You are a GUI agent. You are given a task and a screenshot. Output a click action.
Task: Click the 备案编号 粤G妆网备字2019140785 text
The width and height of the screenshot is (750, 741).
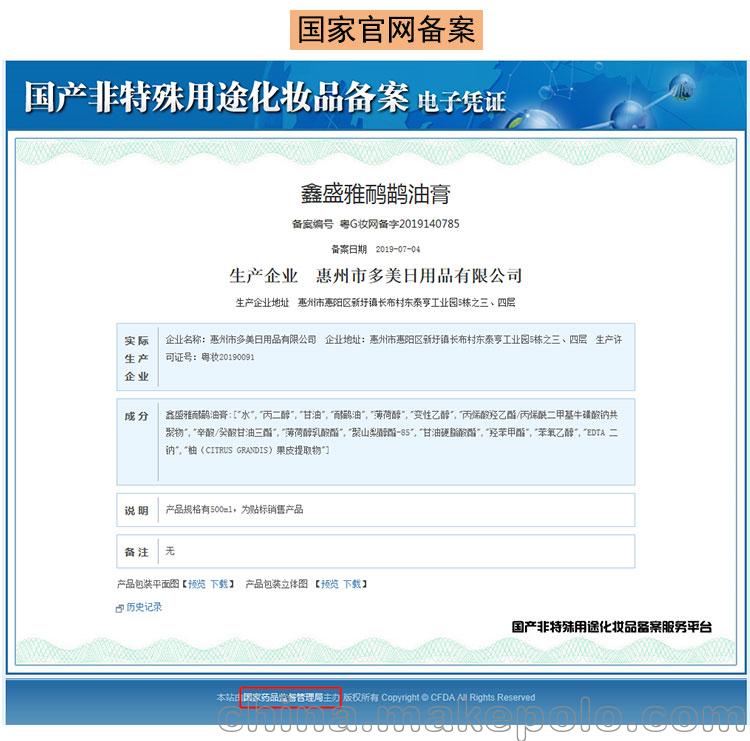pyautogui.click(x=375, y=223)
